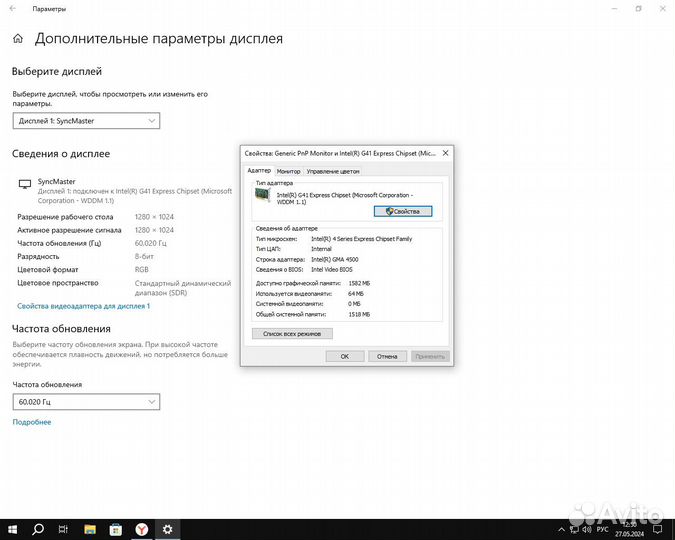Close the adapter properties dialog
The image size is (675, 540).
(x=446, y=153)
